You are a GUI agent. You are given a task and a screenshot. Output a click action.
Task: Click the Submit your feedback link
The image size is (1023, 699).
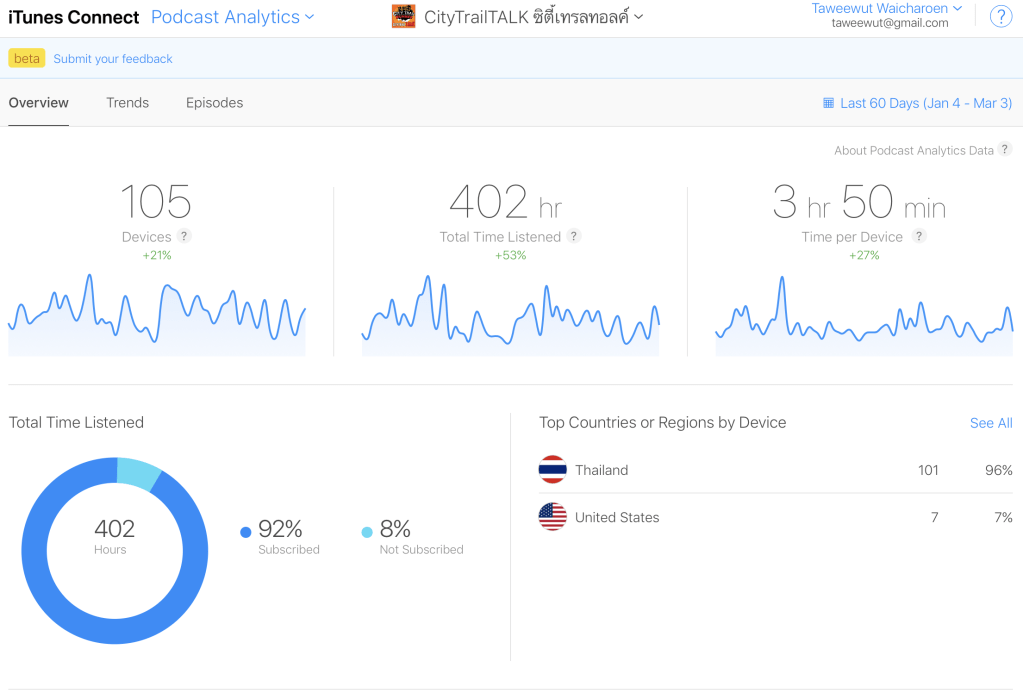pyautogui.click(x=113, y=59)
